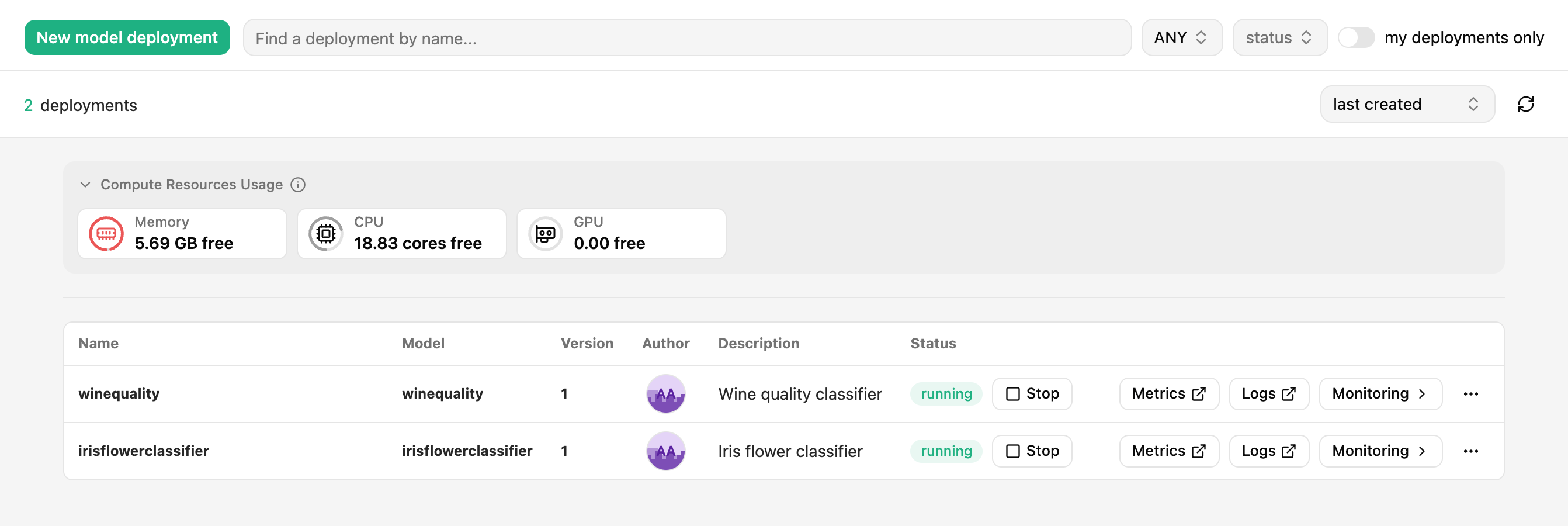Screen dimensions: 1568x526
Task: Click the running status badge for winequality
Action: [946, 394]
